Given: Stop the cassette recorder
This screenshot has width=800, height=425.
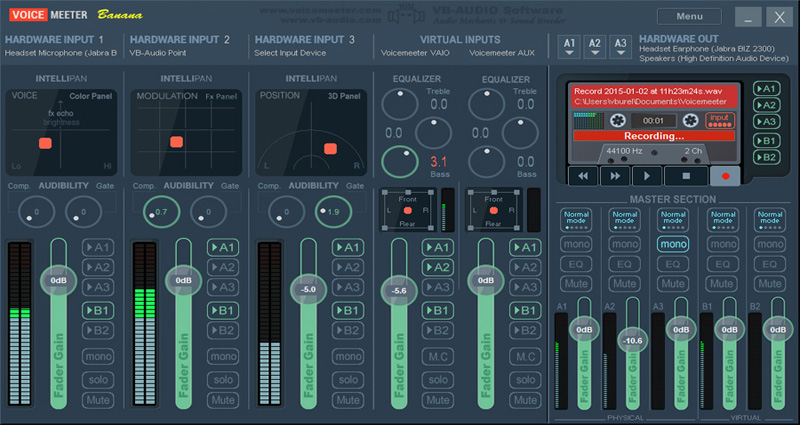Looking at the screenshot, I should click(x=685, y=175).
